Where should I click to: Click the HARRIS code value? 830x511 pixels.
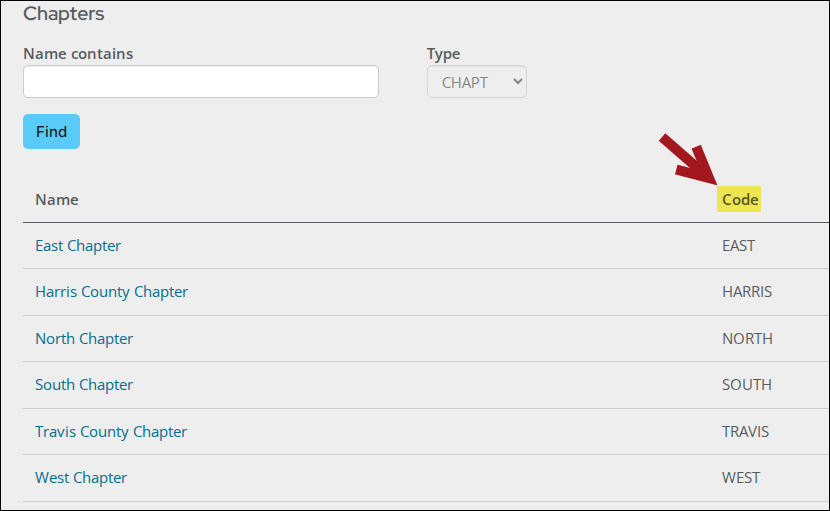747,292
